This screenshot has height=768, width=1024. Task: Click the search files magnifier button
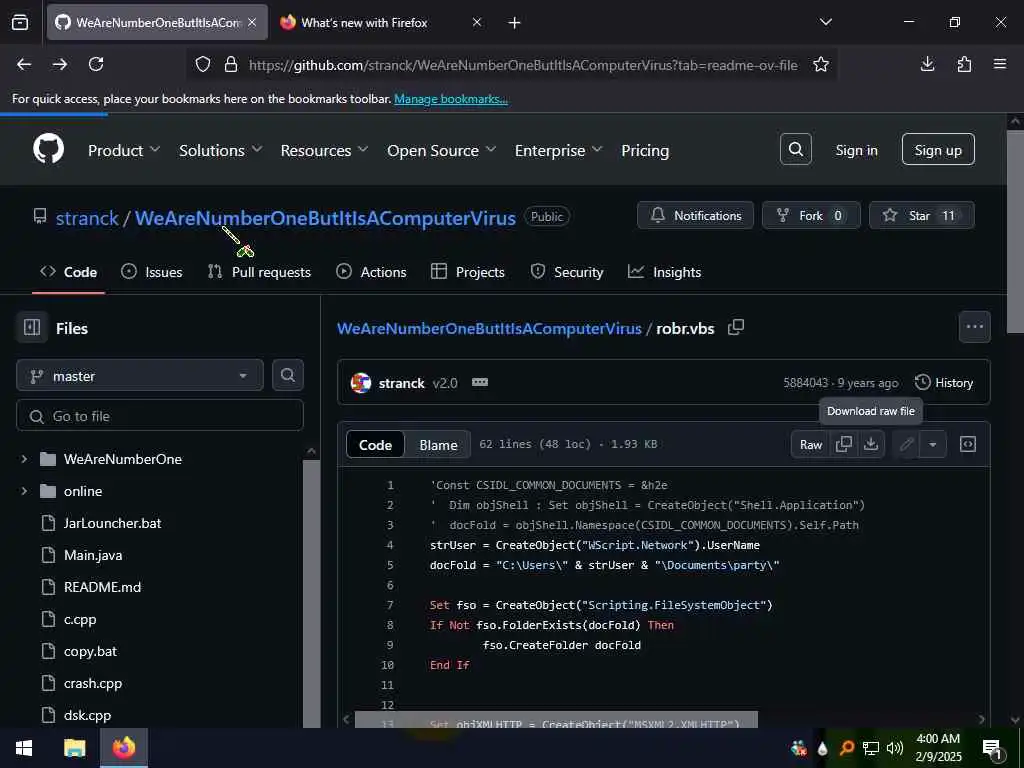287,375
